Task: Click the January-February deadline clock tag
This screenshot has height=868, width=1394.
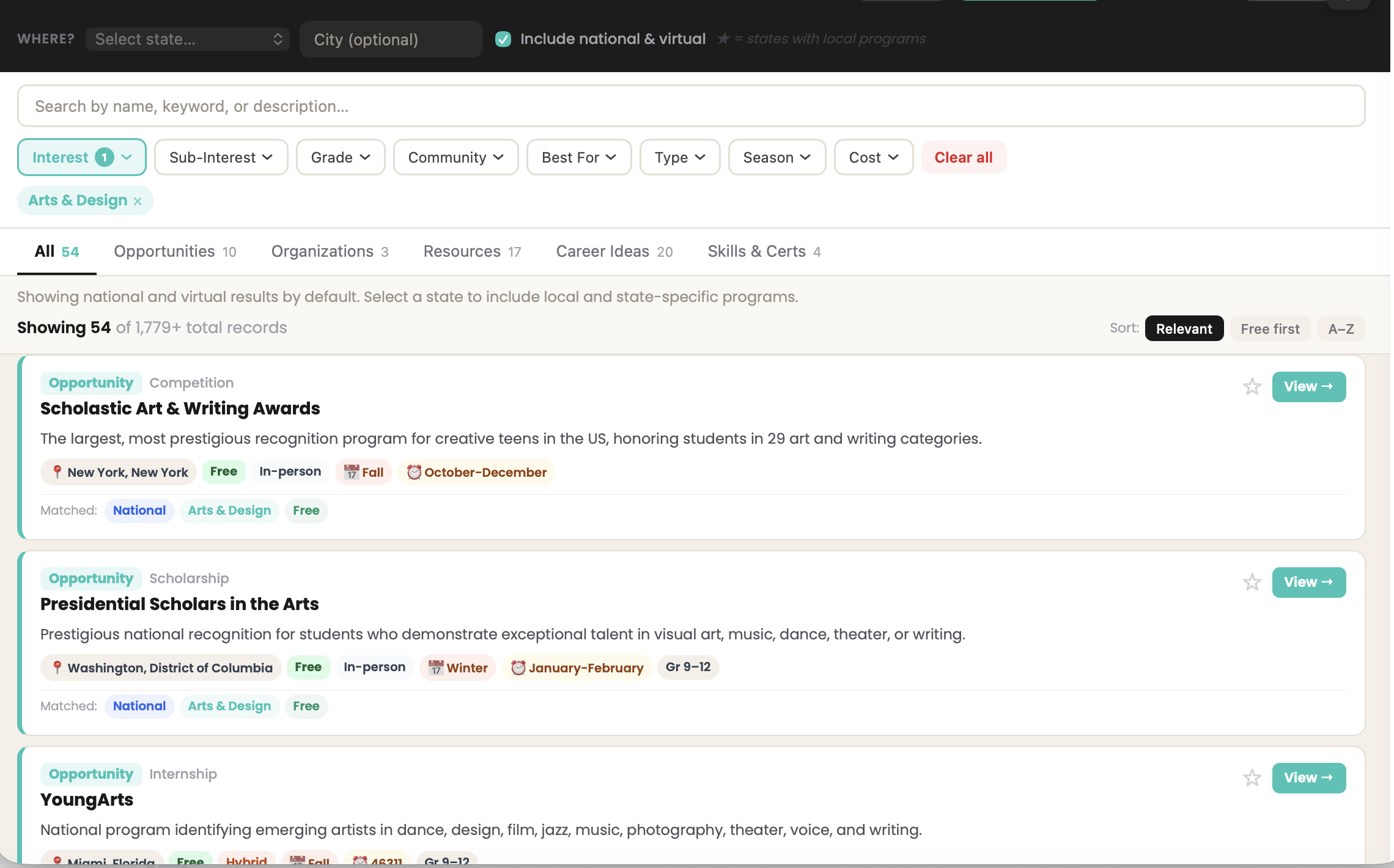Action: point(577,668)
